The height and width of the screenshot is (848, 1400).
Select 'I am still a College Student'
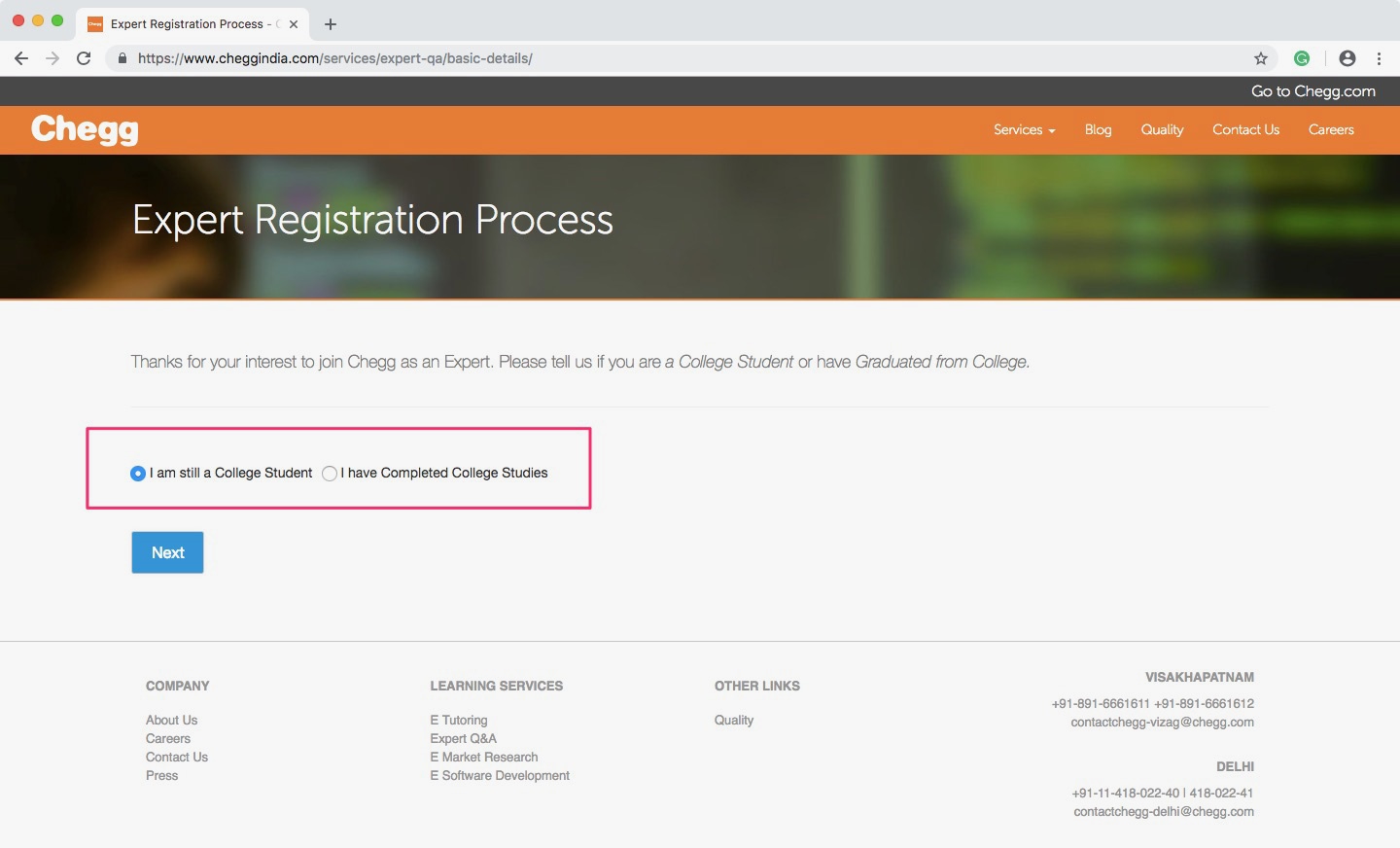138,474
